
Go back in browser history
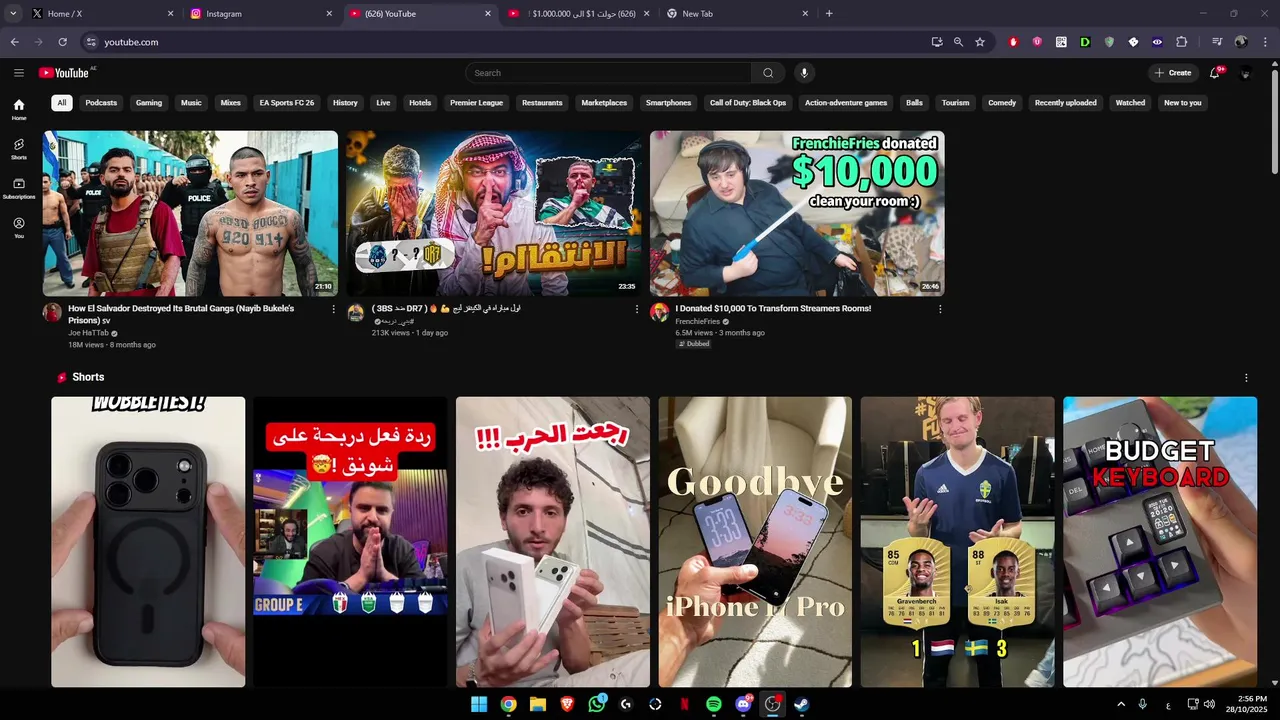(x=14, y=42)
